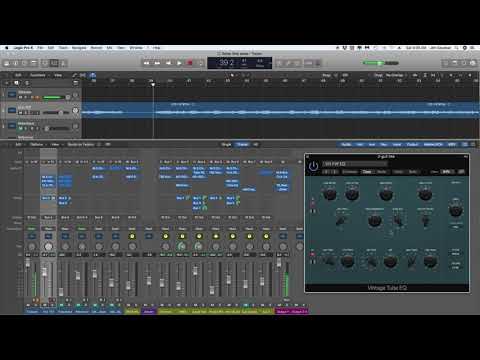
Task: Open the Mix menu in menu bar
Action: tap(109, 48)
